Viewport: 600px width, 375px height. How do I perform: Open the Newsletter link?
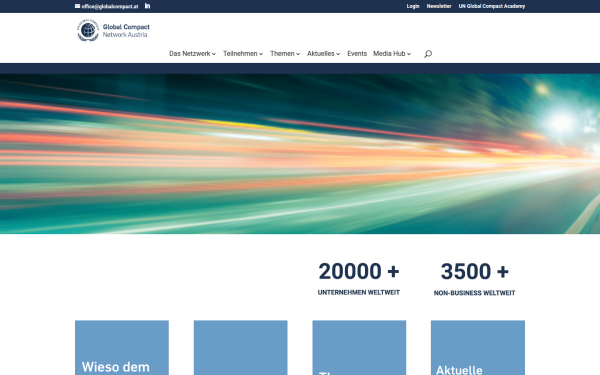pyautogui.click(x=439, y=6)
